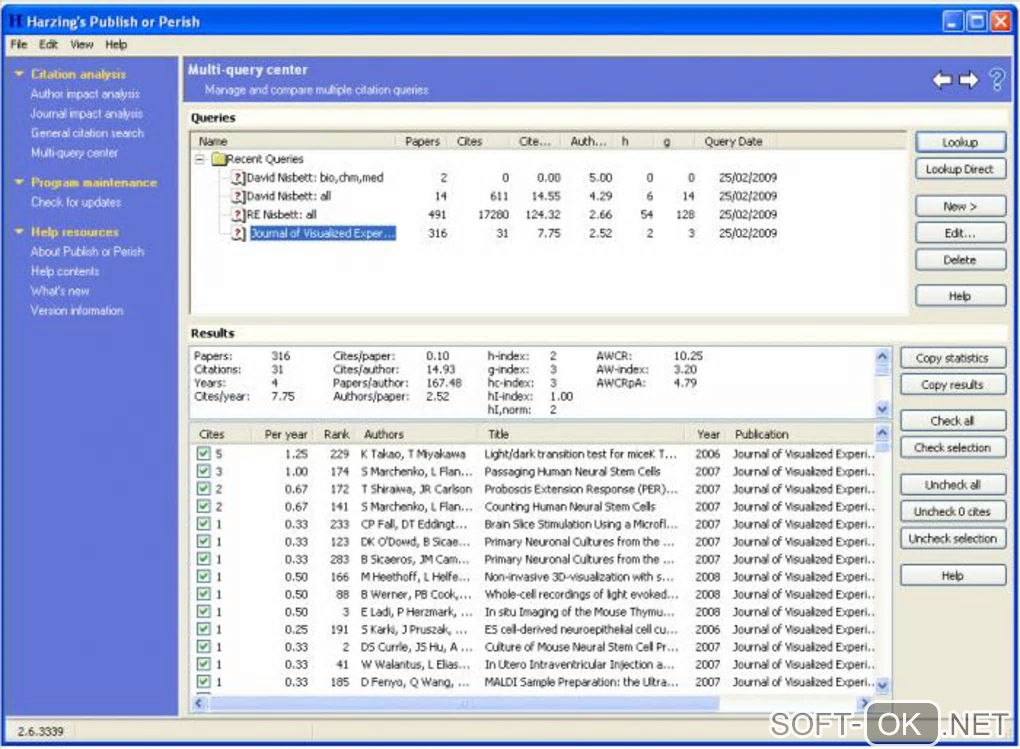
Task: Click query icon for David Nisbett: bio,chm,med
Action: click(238, 178)
